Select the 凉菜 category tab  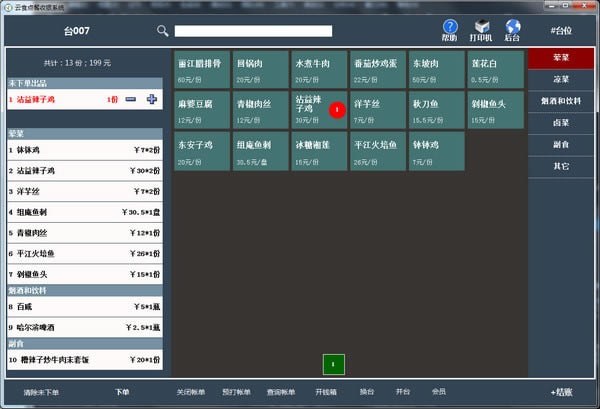561,77
